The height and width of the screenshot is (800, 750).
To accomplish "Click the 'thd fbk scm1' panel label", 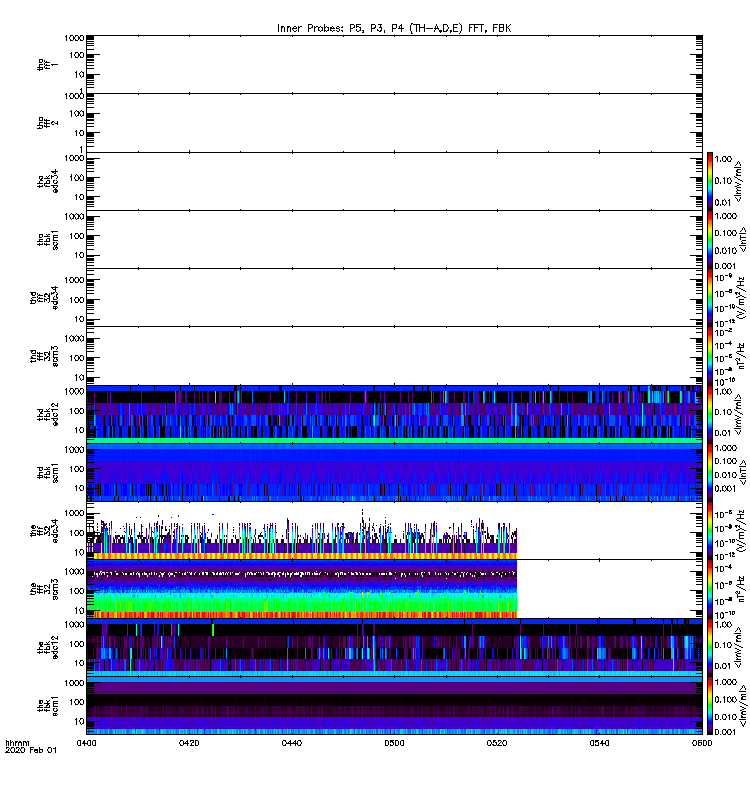I will point(47,472).
